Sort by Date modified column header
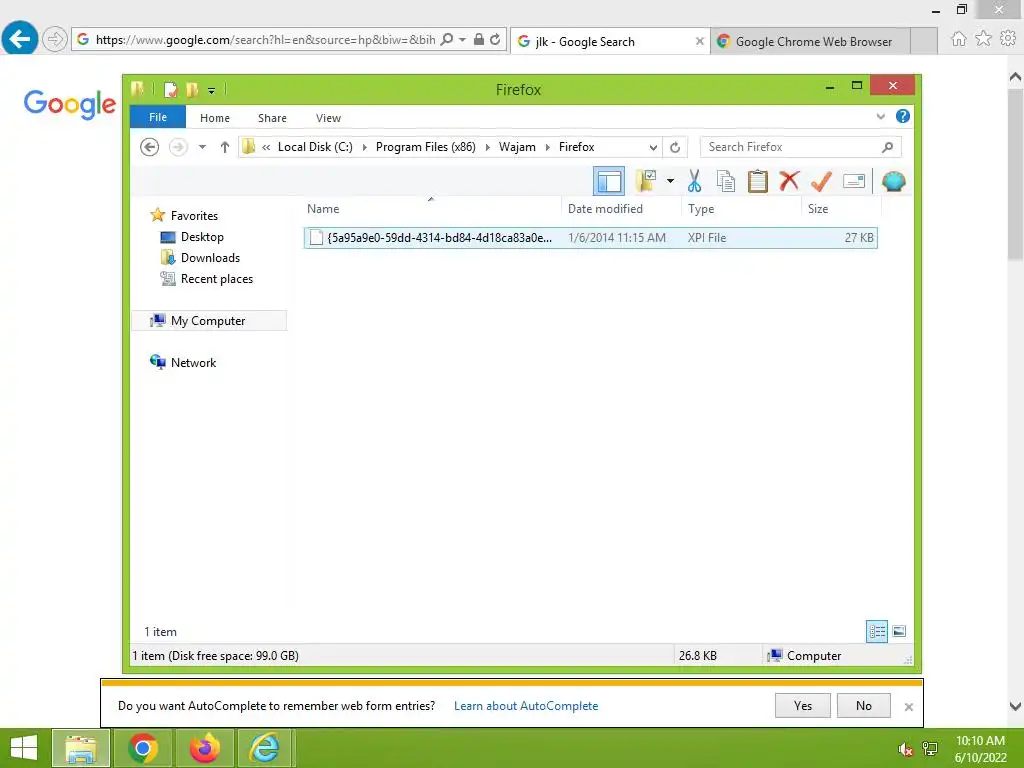Image resolution: width=1024 pixels, height=768 pixels. [x=621, y=209]
